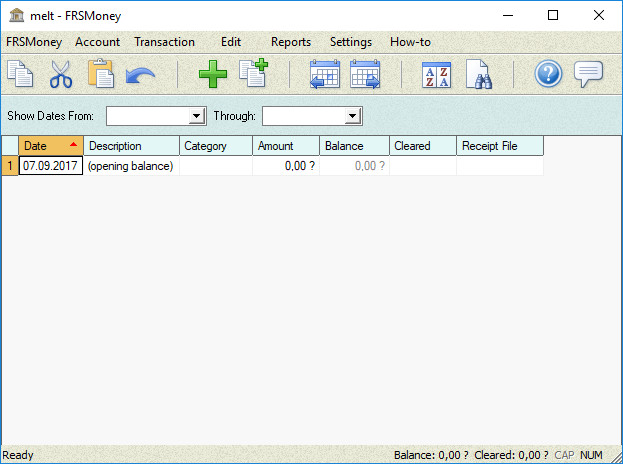Click the Cut scissors icon

coord(61,74)
